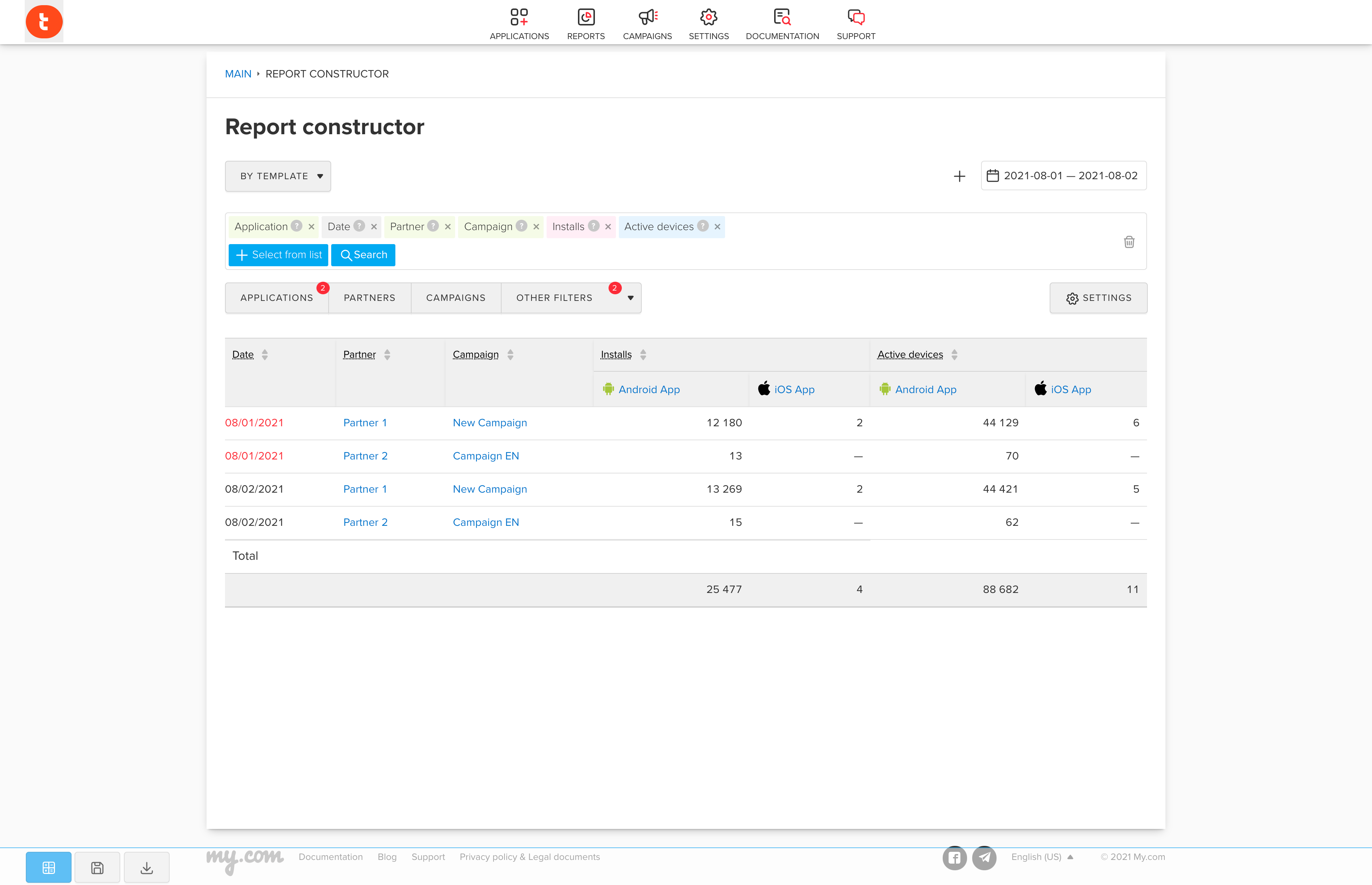Open the Partners filter tab

point(370,298)
